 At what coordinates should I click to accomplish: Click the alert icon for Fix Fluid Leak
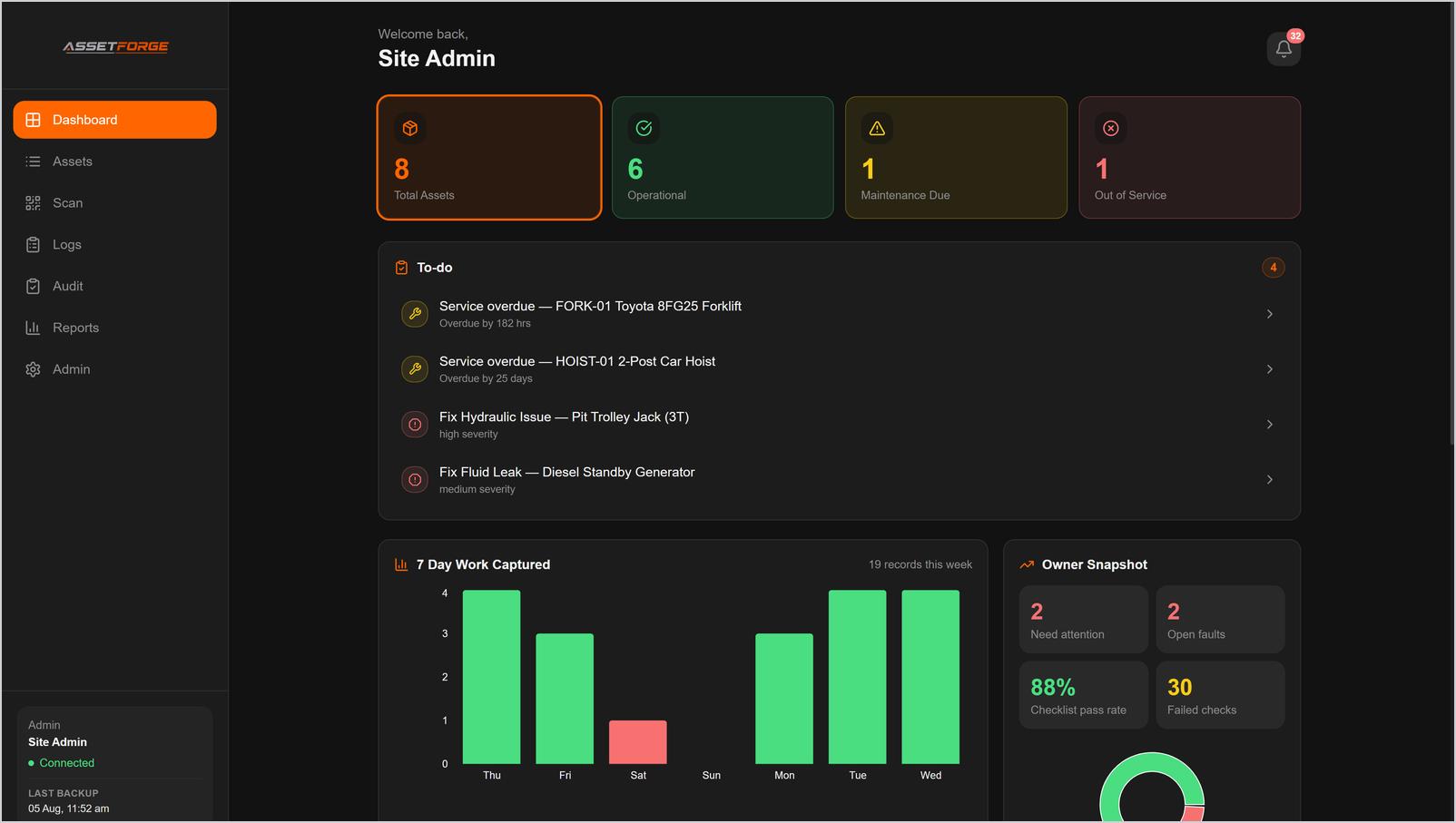(415, 480)
